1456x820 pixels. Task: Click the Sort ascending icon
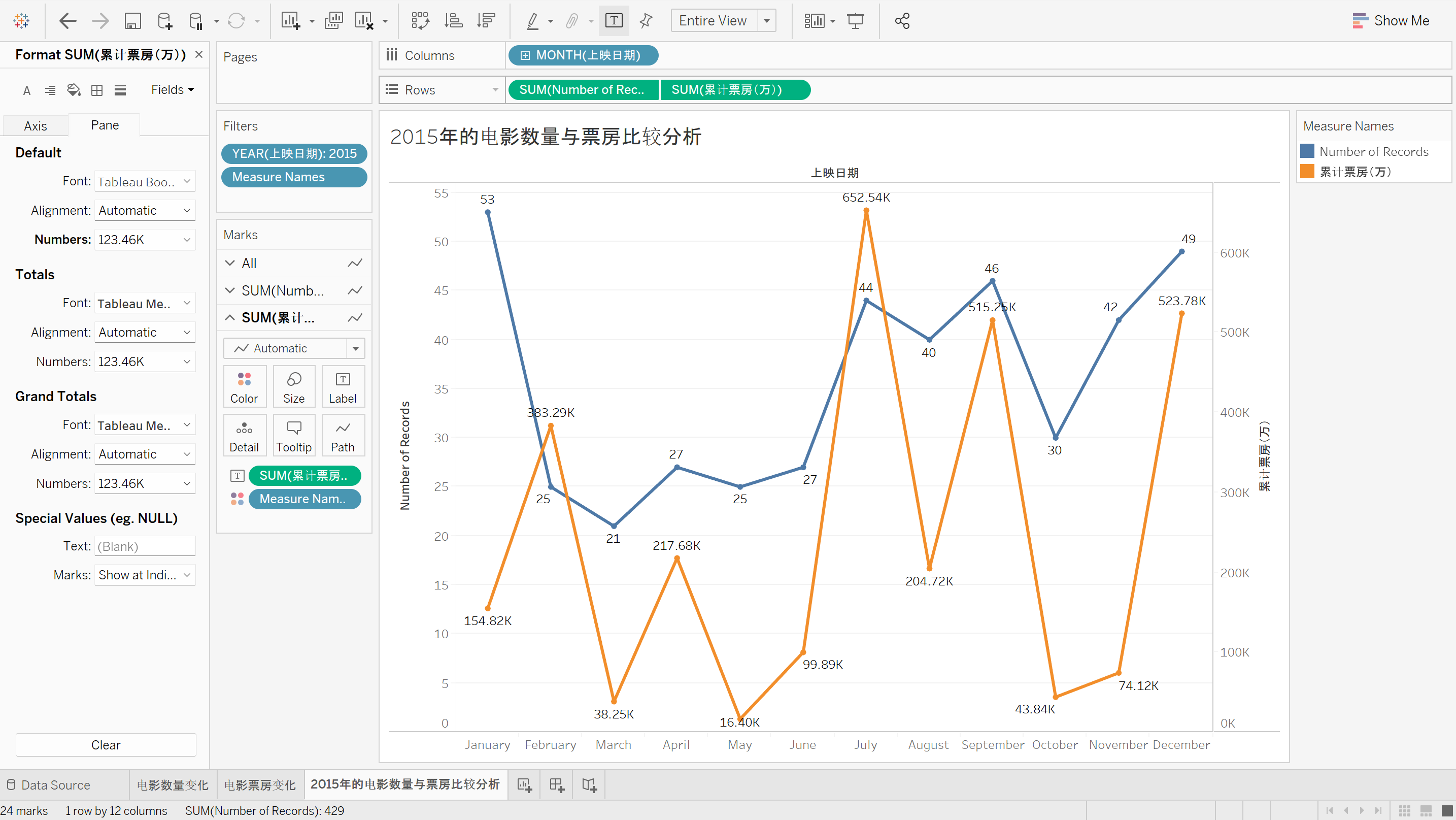453,21
